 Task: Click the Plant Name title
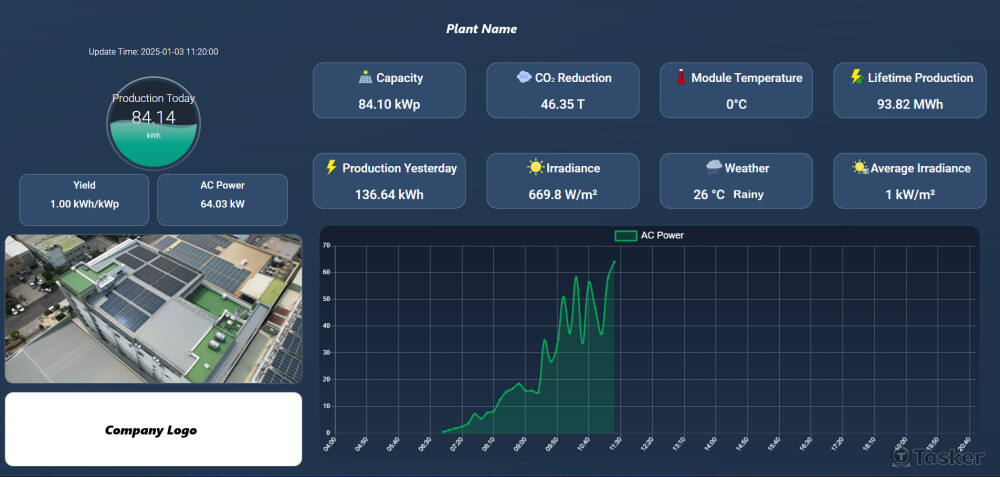tap(481, 29)
